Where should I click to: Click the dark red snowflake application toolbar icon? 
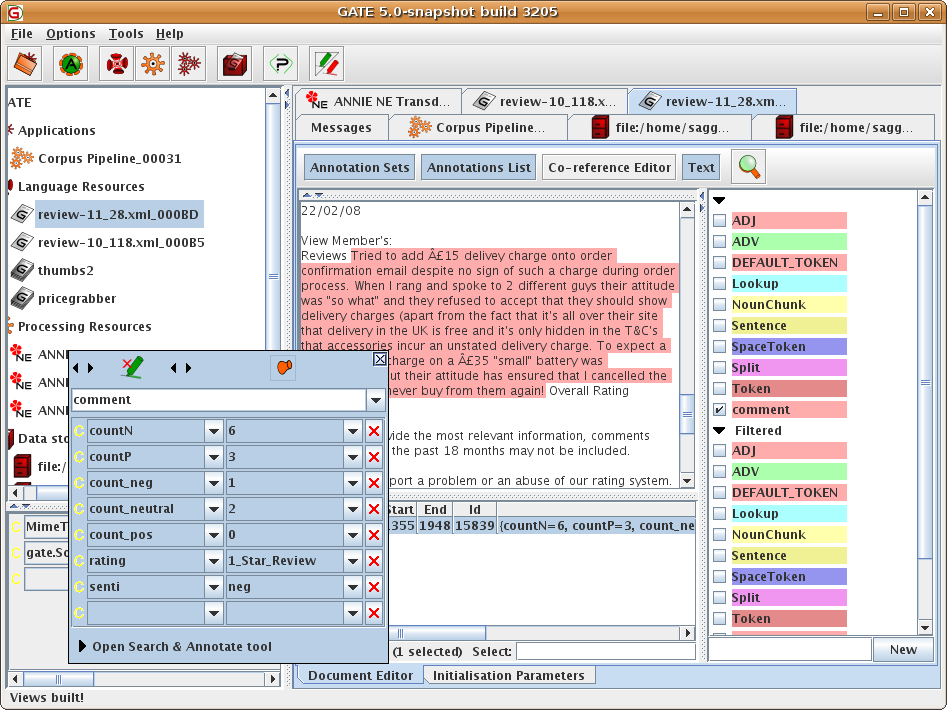point(189,63)
